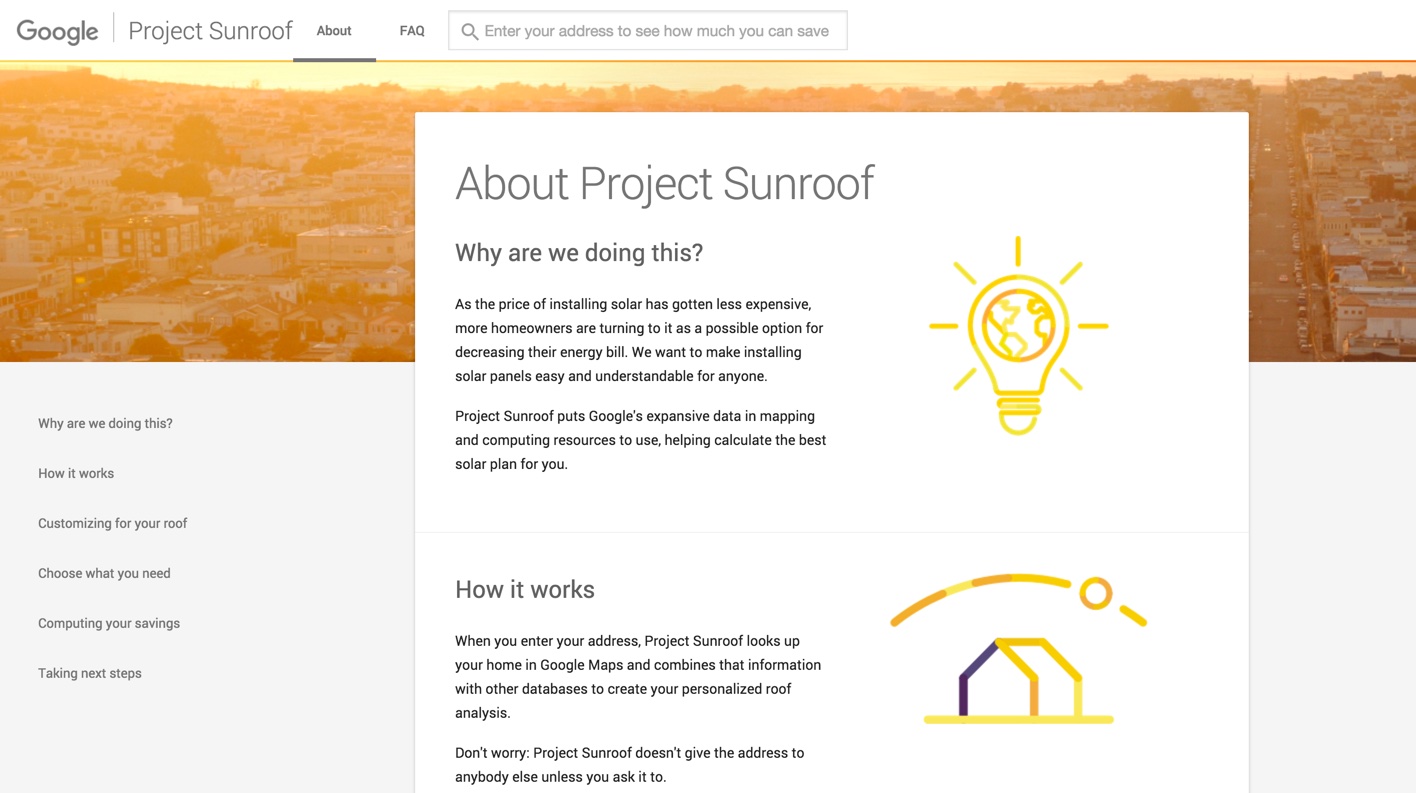Open 'Choose what you need' sidebar link
1416x793 pixels.
pyautogui.click(x=104, y=573)
